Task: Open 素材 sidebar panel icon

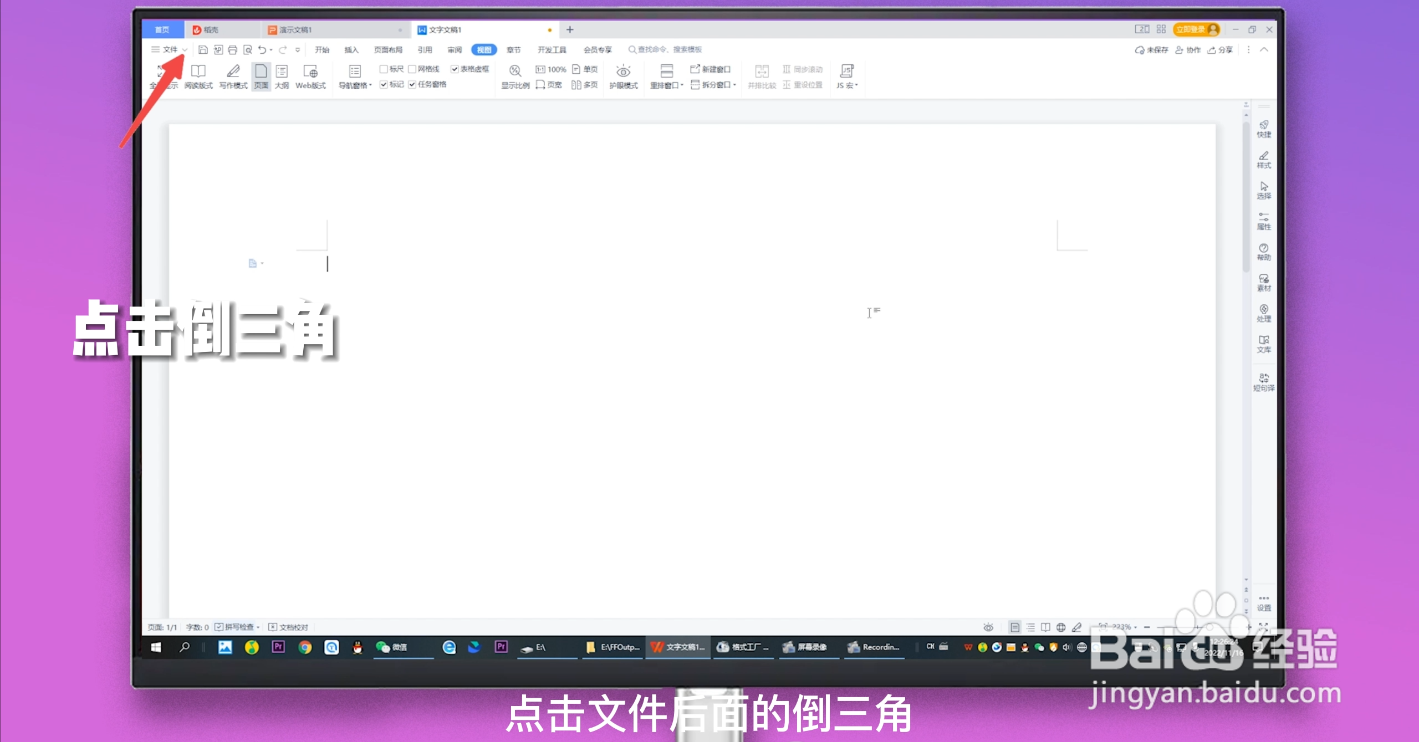Action: [x=1264, y=282]
